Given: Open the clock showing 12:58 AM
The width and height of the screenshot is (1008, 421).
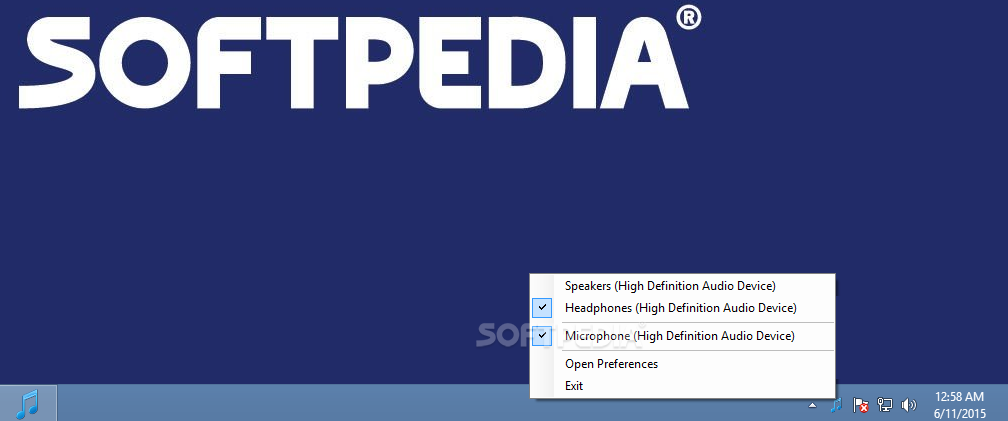Looking at the screenshot, I should pyautogui.click(x=960, y=405).
